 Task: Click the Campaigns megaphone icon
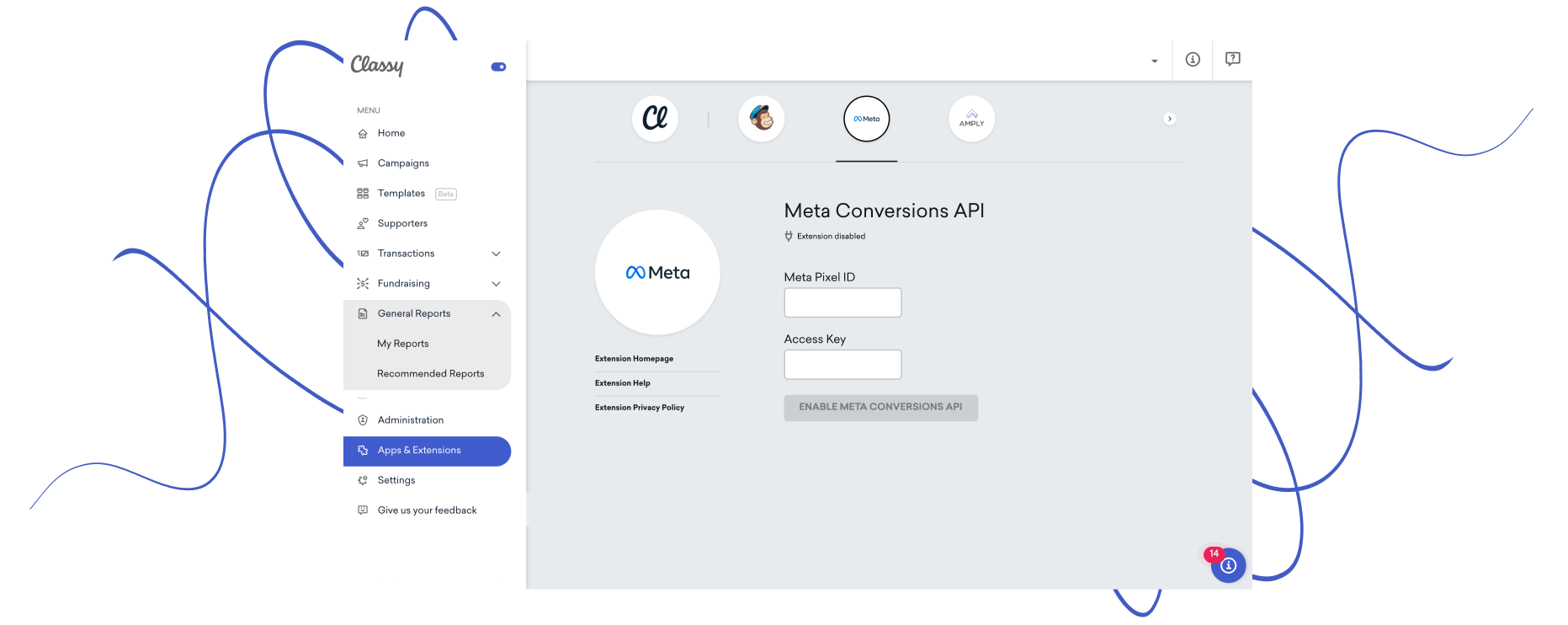point(363,163)
